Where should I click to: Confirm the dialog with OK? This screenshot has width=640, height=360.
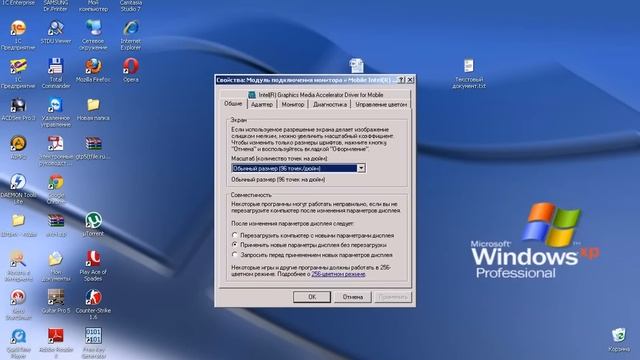(312, 297)
